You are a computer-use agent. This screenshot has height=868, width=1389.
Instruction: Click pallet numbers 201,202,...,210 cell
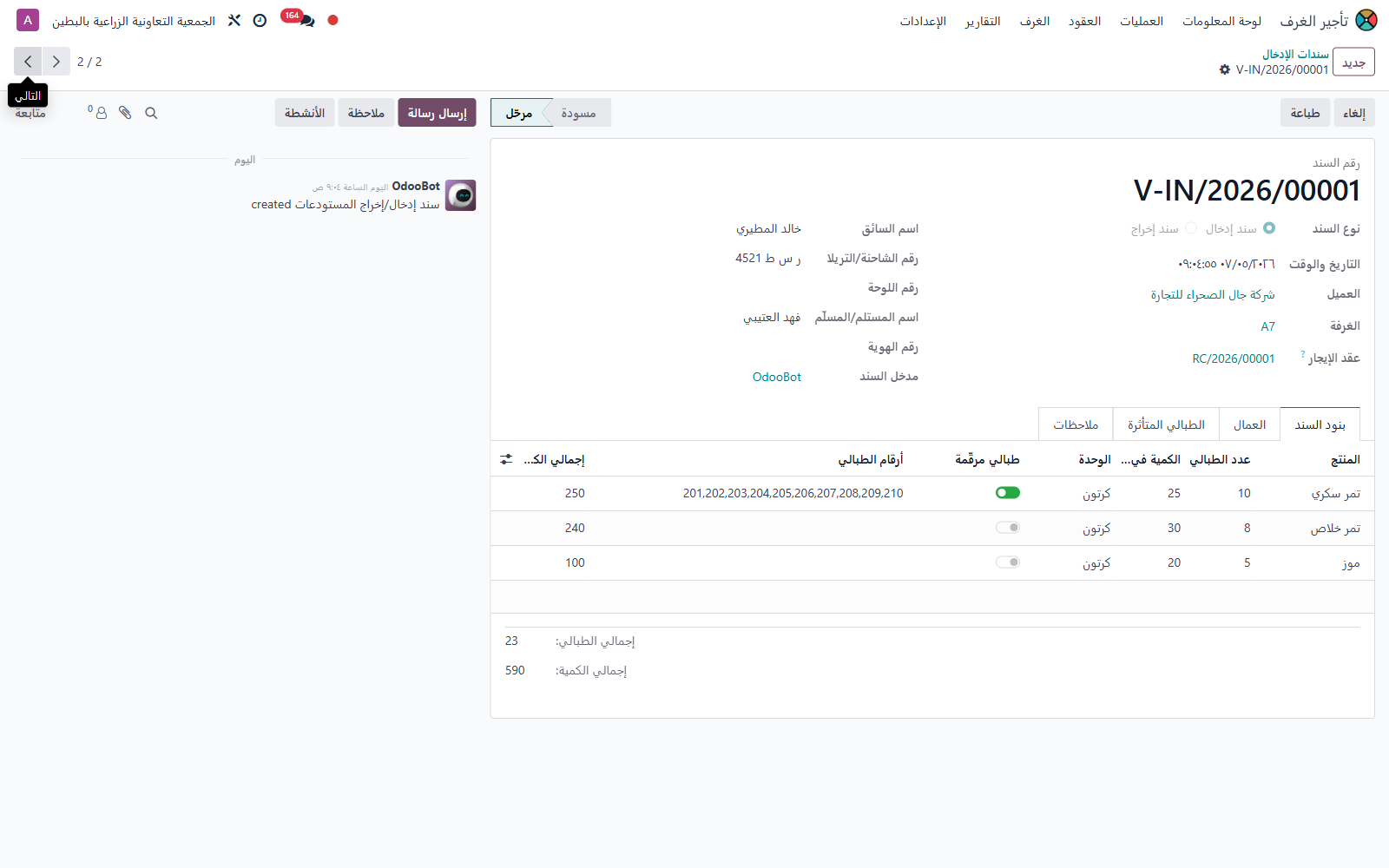pyautogui.click(x=793, y=493)
